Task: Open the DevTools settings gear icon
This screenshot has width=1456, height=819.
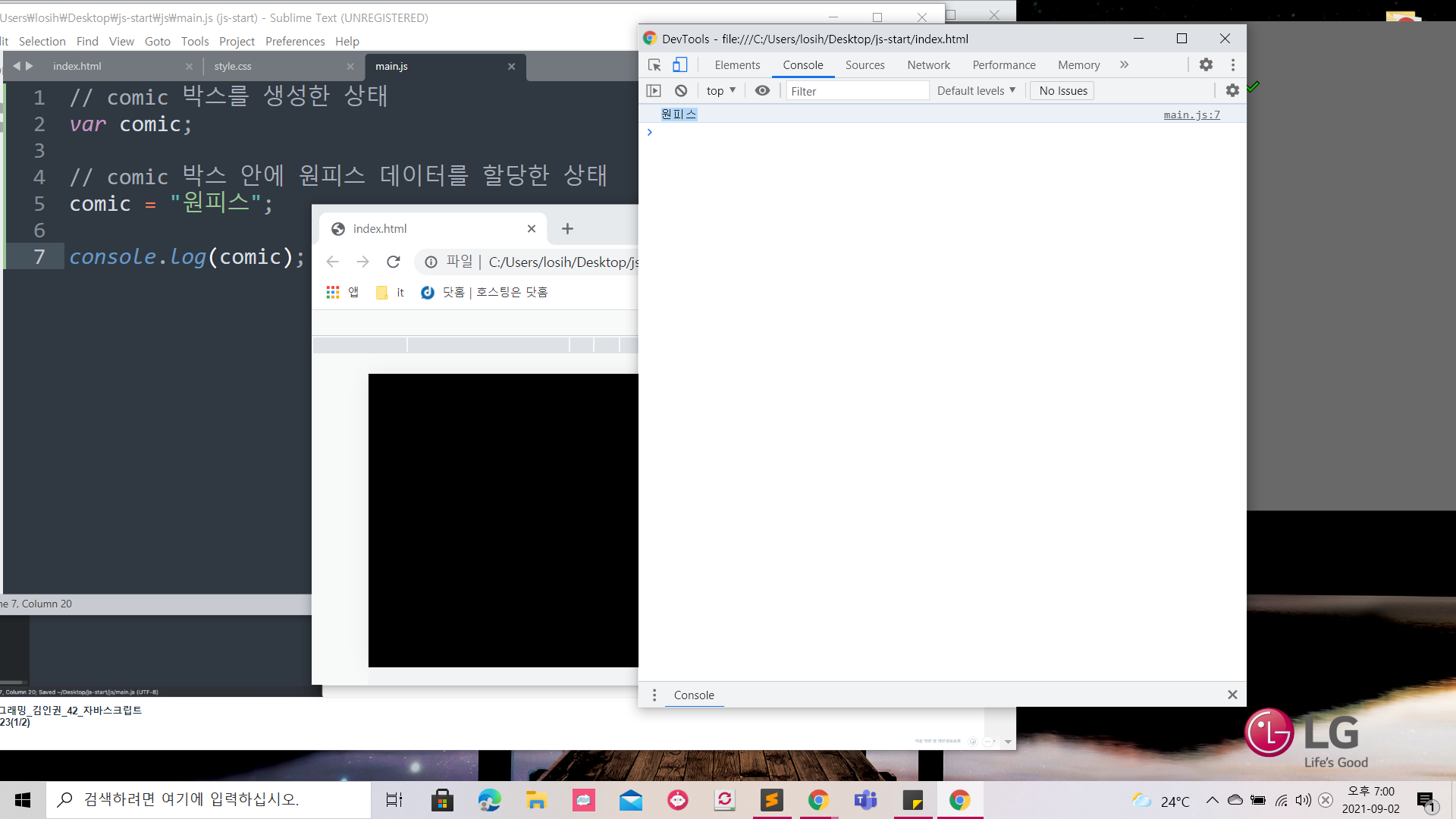Action: pos(1206,65)
